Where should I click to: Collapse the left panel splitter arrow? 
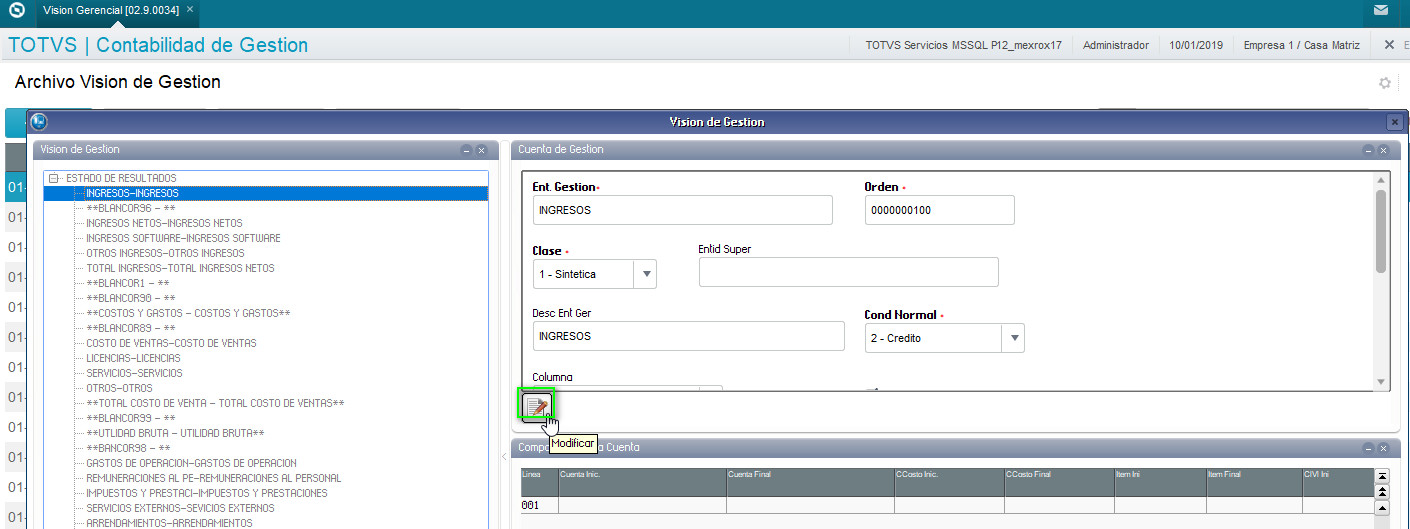[x=502, y=456]
